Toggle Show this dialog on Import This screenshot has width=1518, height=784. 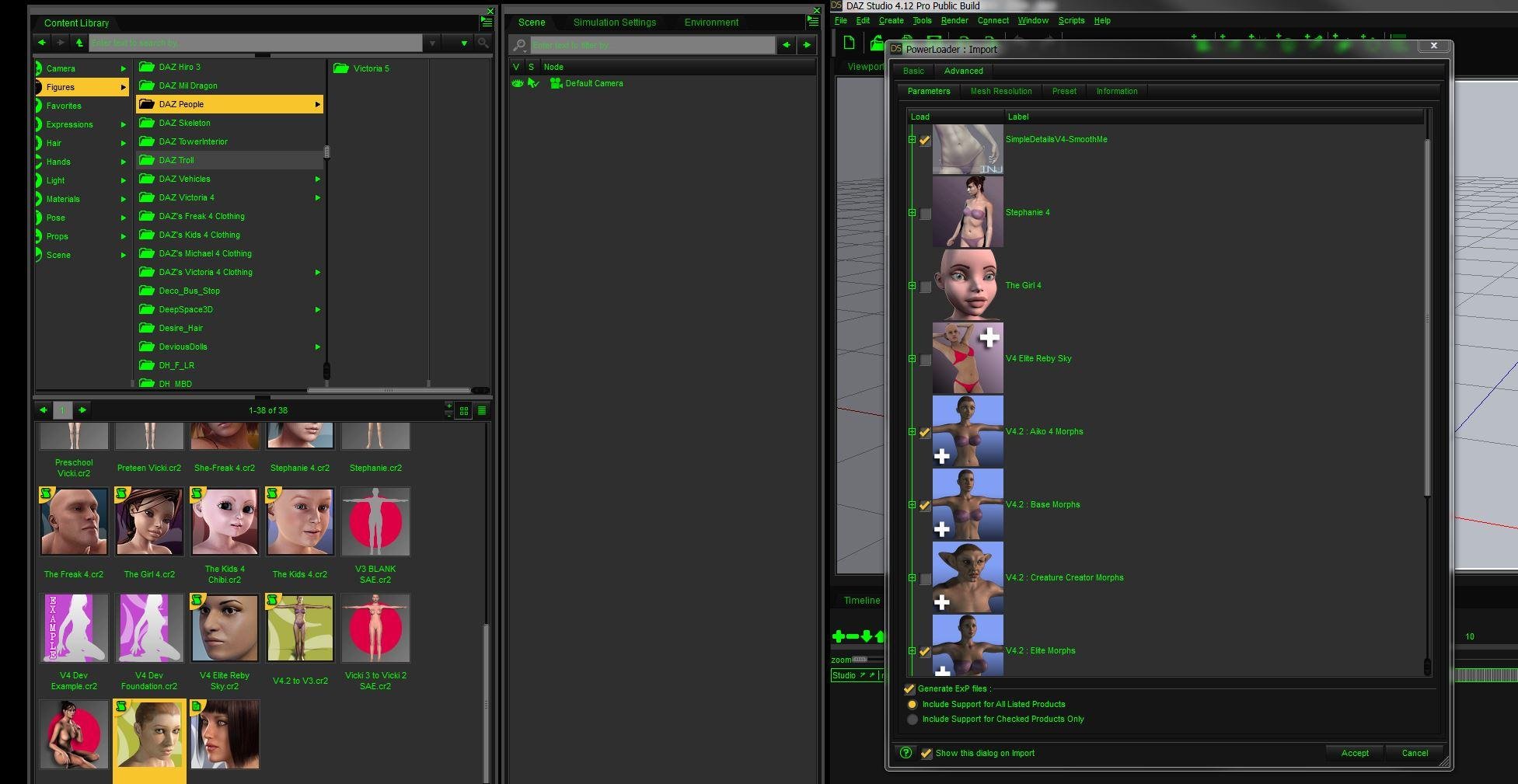click(926, 753)
